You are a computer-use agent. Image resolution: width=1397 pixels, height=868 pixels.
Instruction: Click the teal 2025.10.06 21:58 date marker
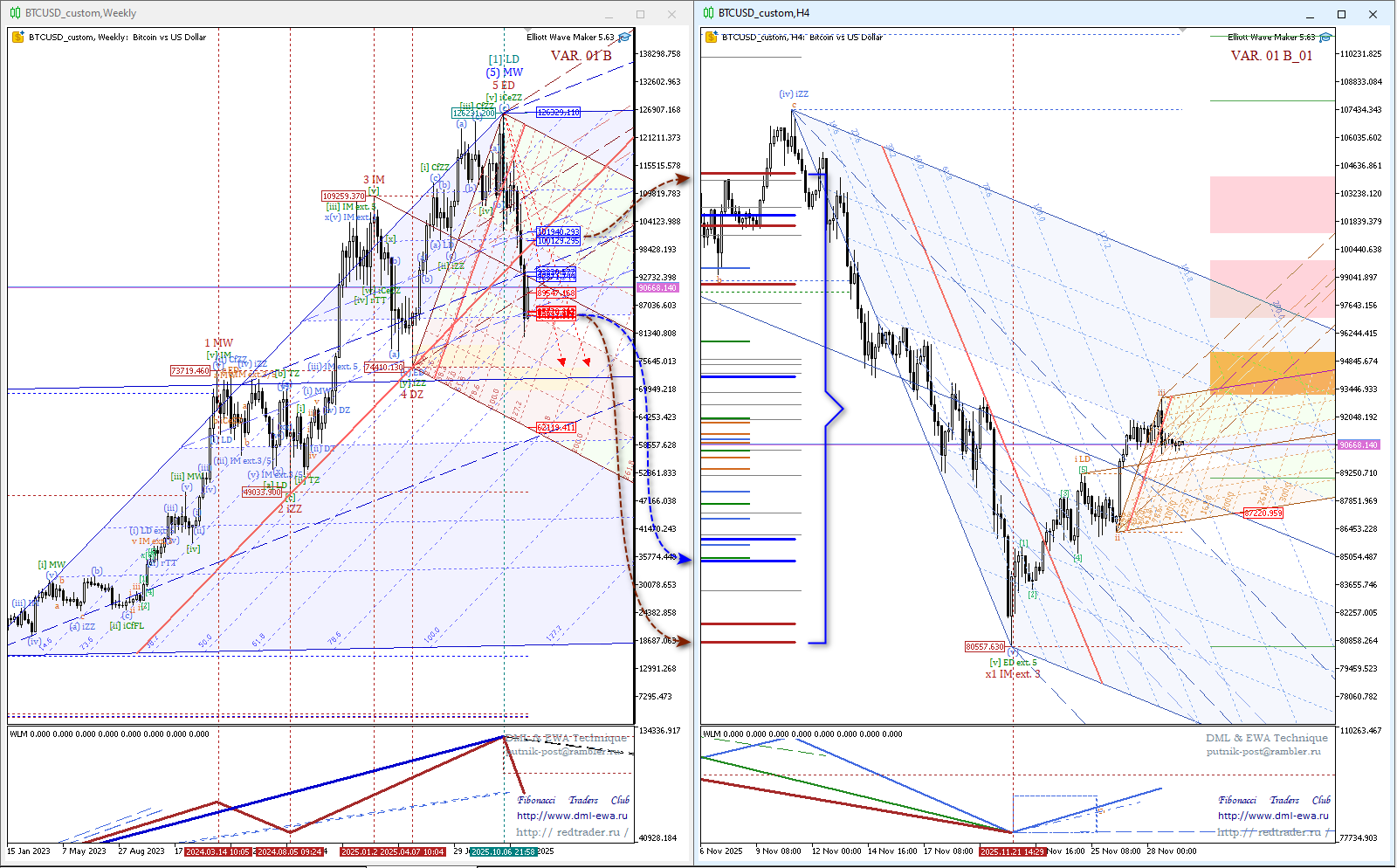(x=503, y=851)
